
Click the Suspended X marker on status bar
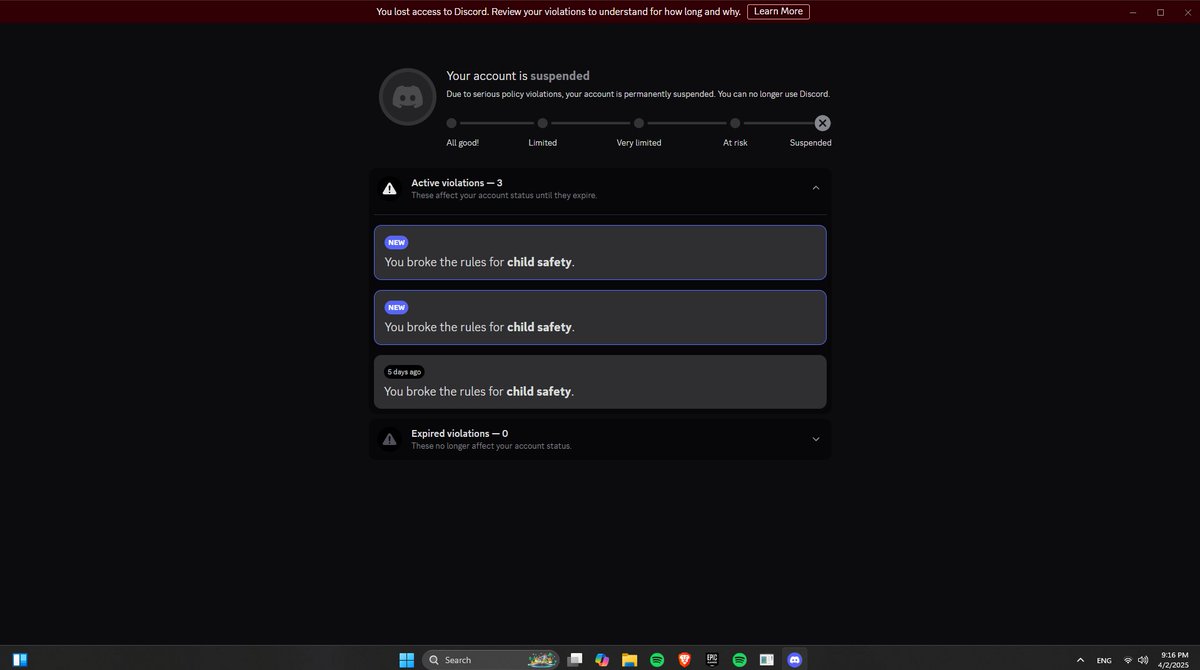pos(822,123)
